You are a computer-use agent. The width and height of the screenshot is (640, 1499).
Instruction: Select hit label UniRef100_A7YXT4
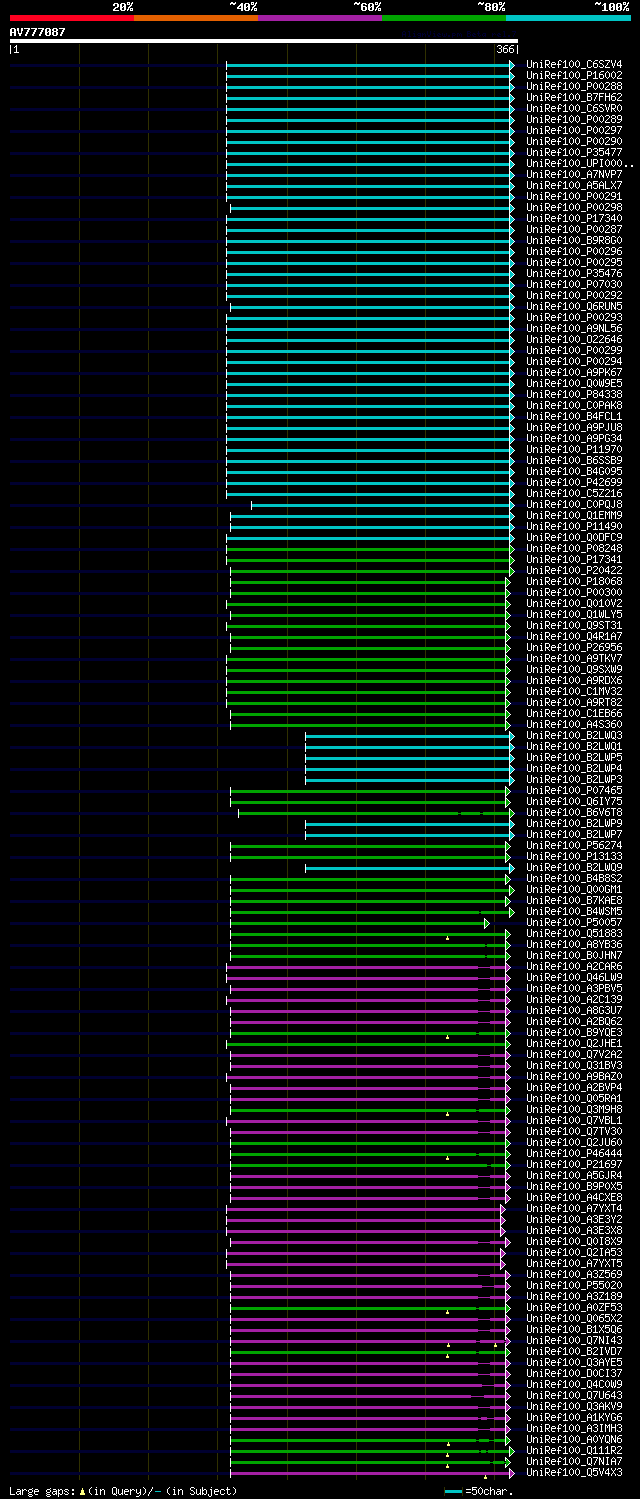574,1208
